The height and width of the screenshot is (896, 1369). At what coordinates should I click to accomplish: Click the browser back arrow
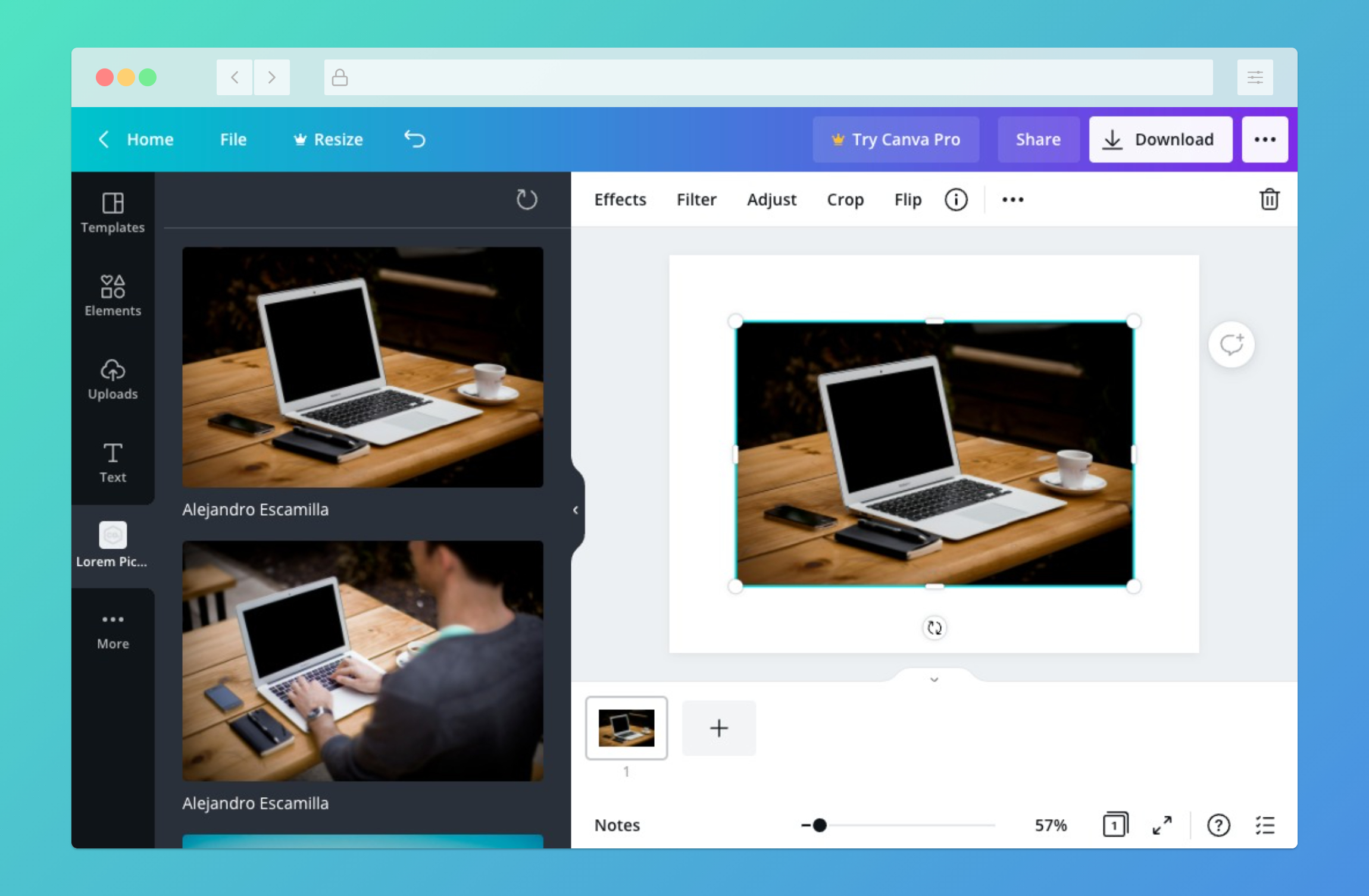[x=235, y=77]
